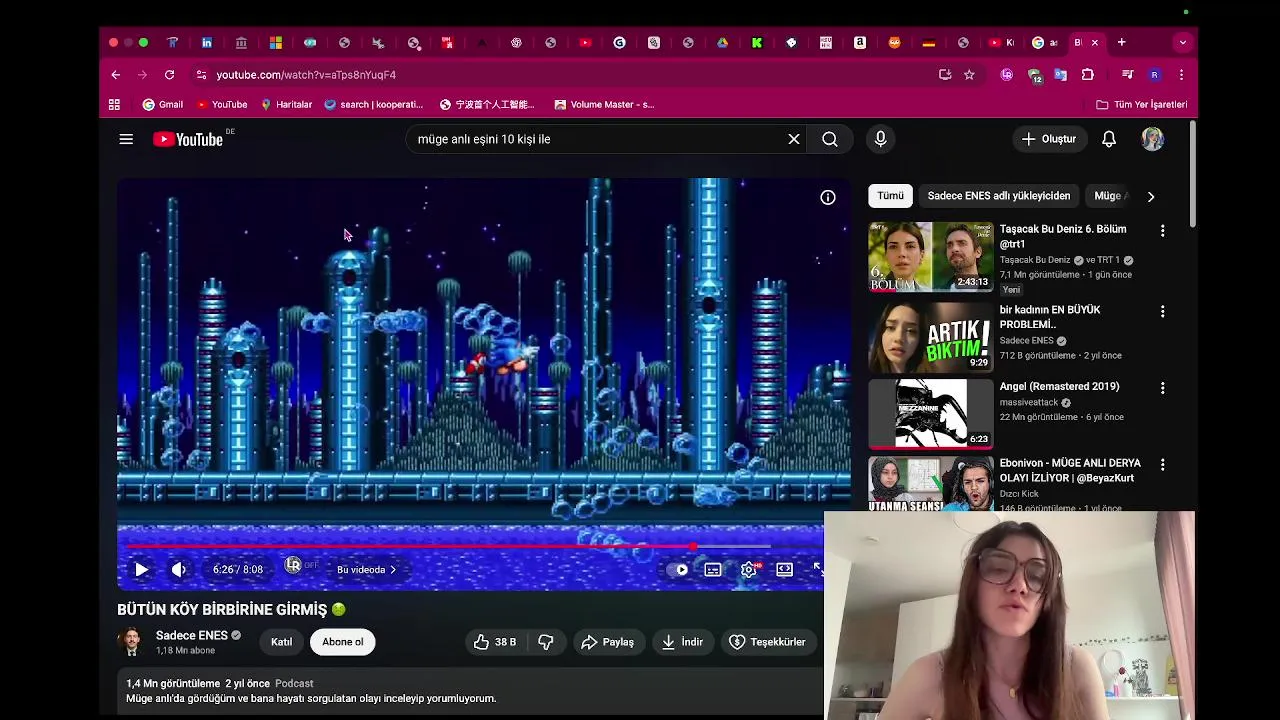Go back in the browser

[x=115, y=75]
